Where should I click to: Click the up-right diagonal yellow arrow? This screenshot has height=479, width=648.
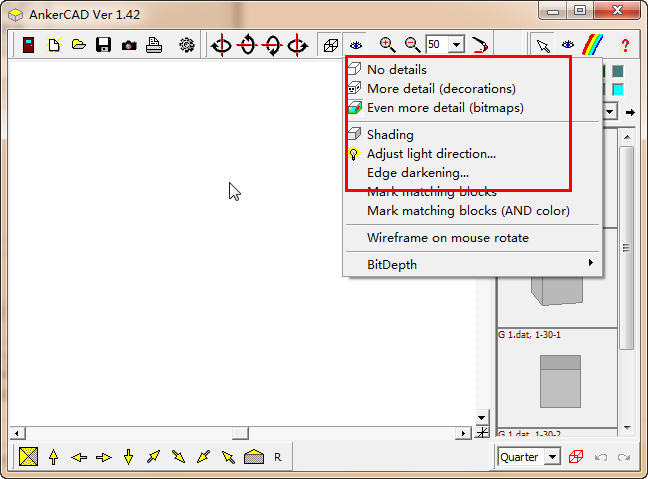click(153, 457)
